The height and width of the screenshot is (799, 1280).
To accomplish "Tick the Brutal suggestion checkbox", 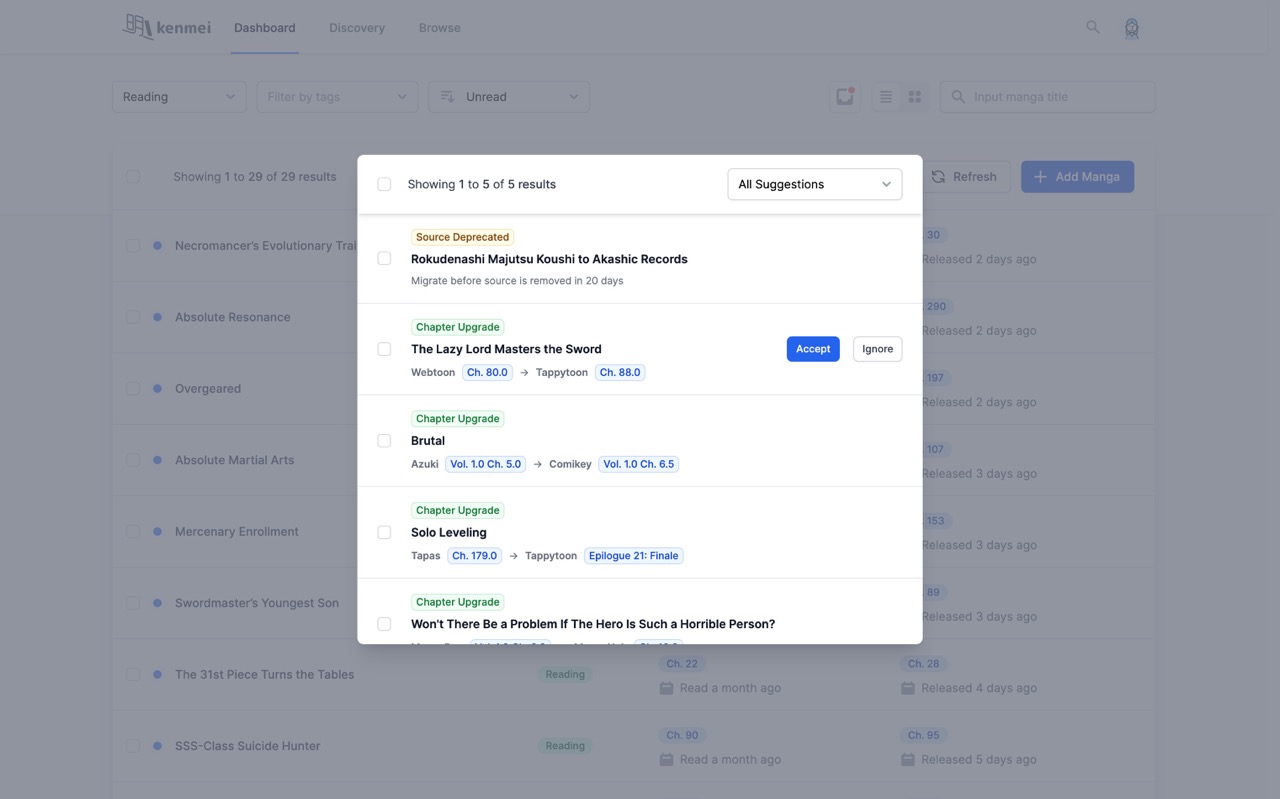I will click(x=384, y=441).
